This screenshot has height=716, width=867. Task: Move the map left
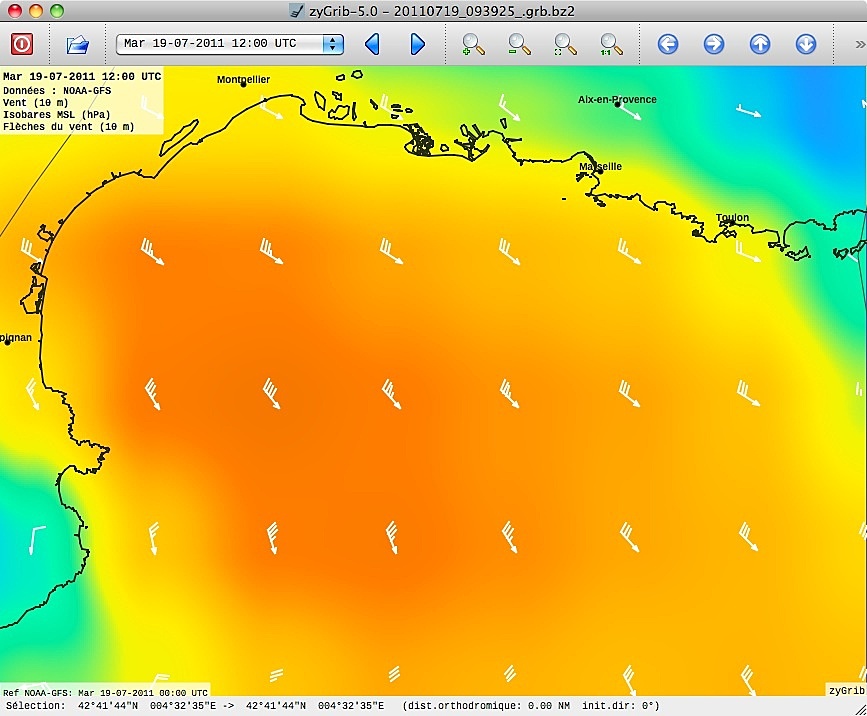tap(668, 44)
